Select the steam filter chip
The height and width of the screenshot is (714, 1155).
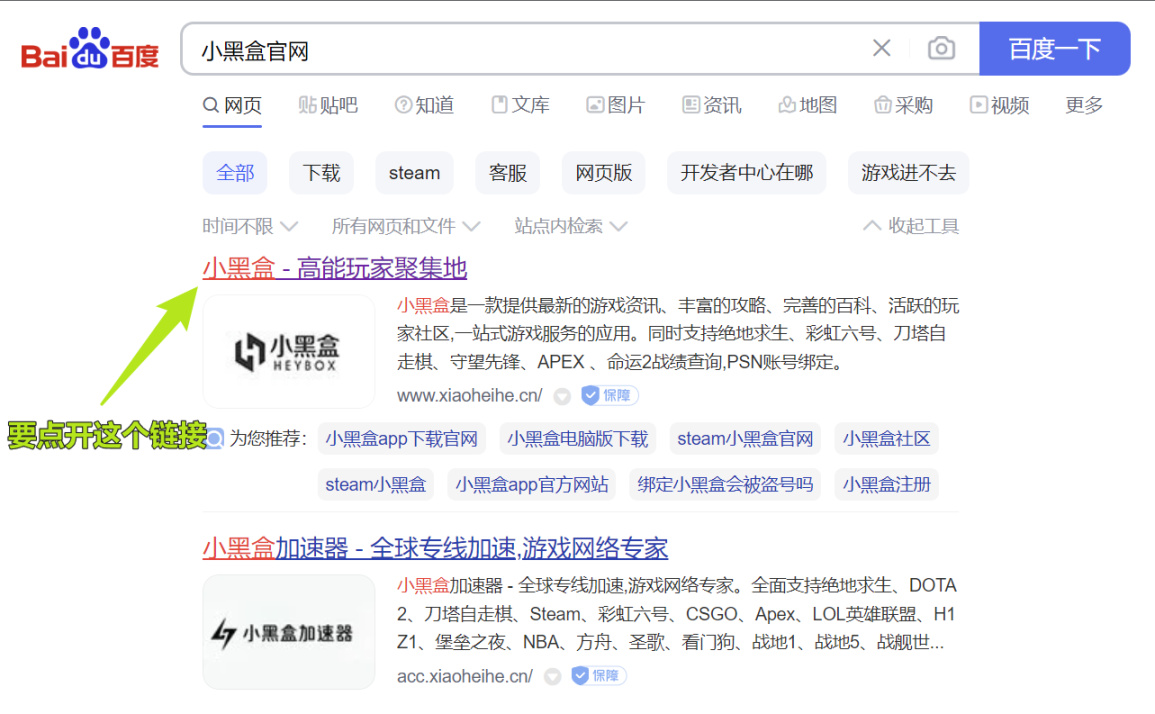pos(414,173)
